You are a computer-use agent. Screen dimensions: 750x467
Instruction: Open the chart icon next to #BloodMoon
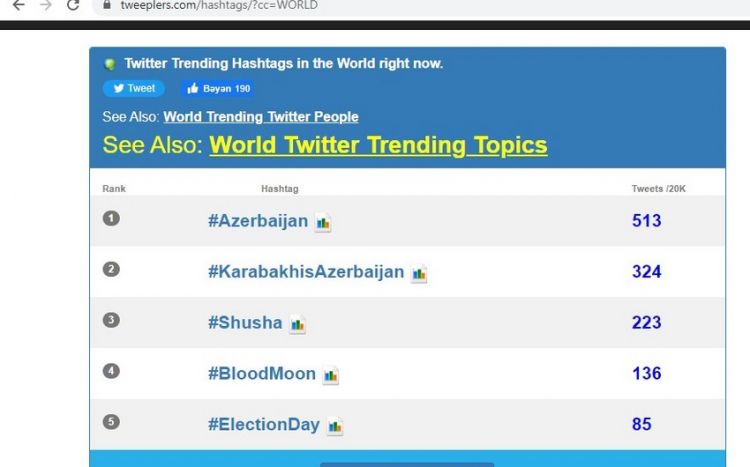click(x=331, y=376)
